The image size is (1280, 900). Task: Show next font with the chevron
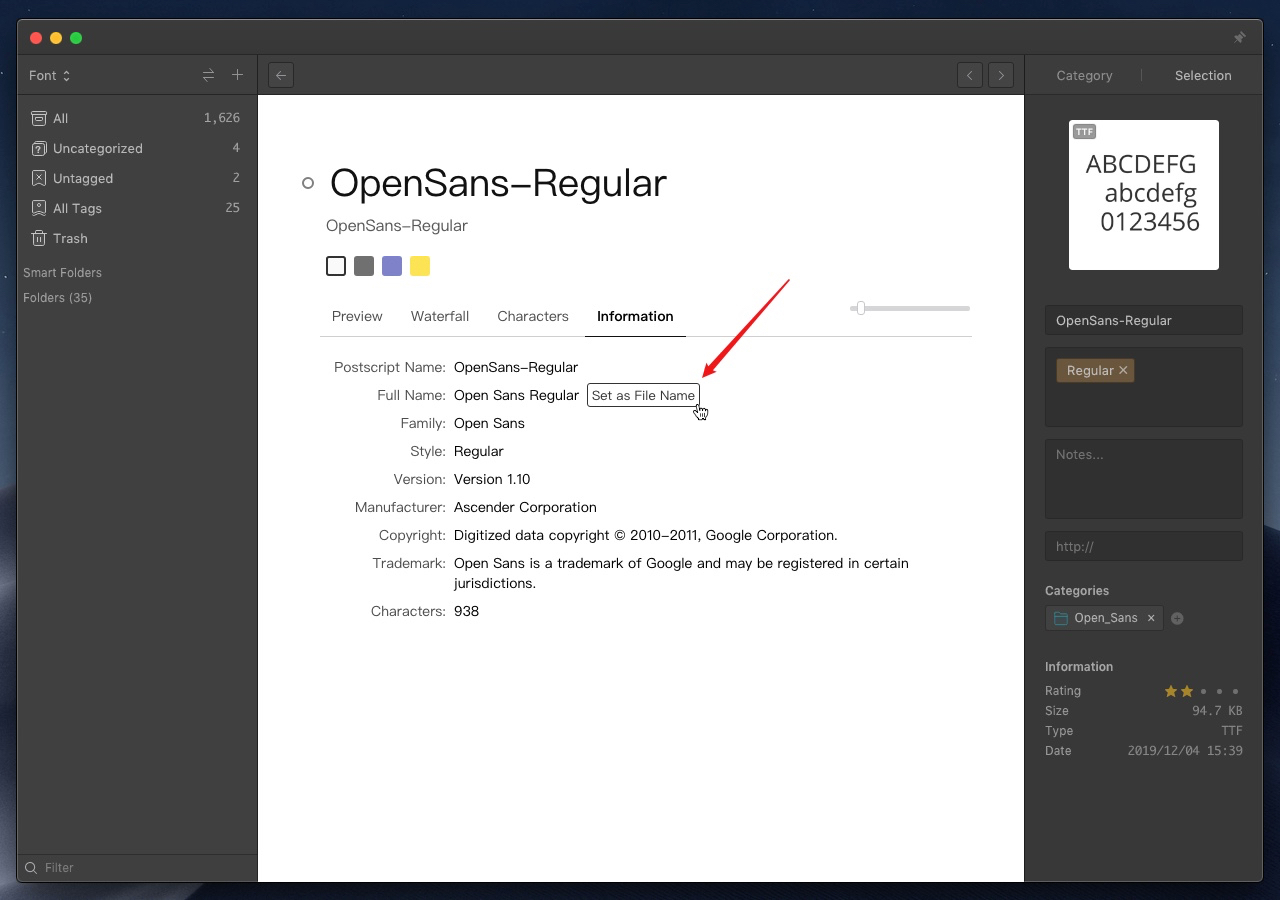(x=1001, y=75)
